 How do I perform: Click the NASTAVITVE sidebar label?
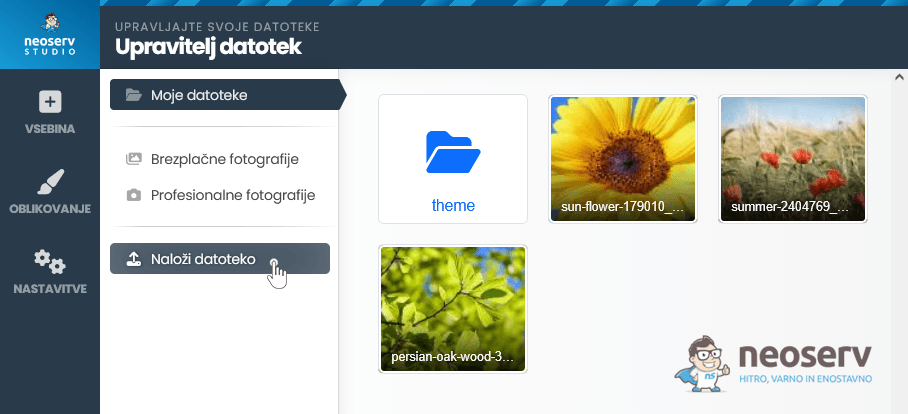coord(49,289)
